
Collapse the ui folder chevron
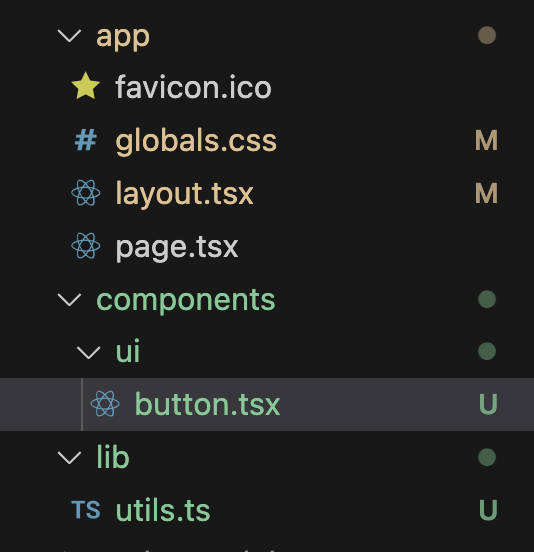pos(88,352)
